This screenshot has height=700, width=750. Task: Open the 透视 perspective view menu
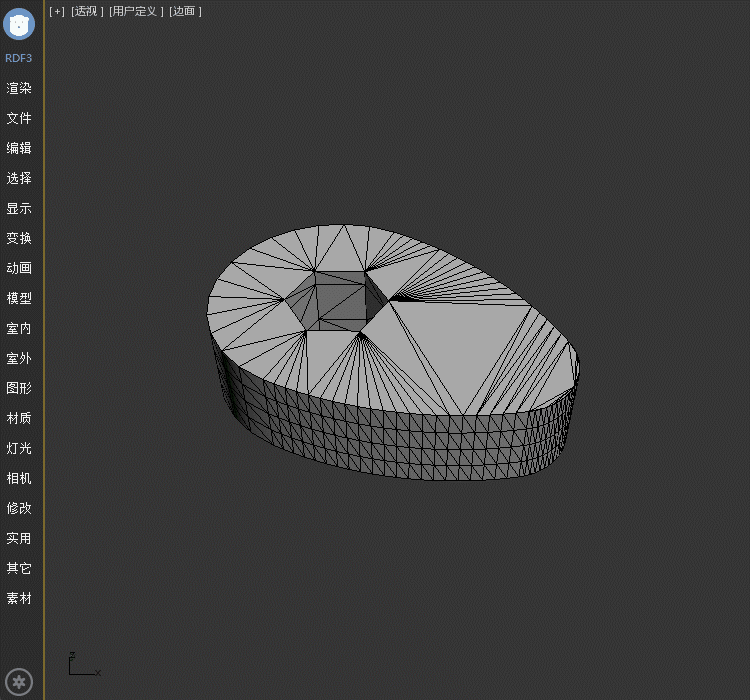(87, 11)
